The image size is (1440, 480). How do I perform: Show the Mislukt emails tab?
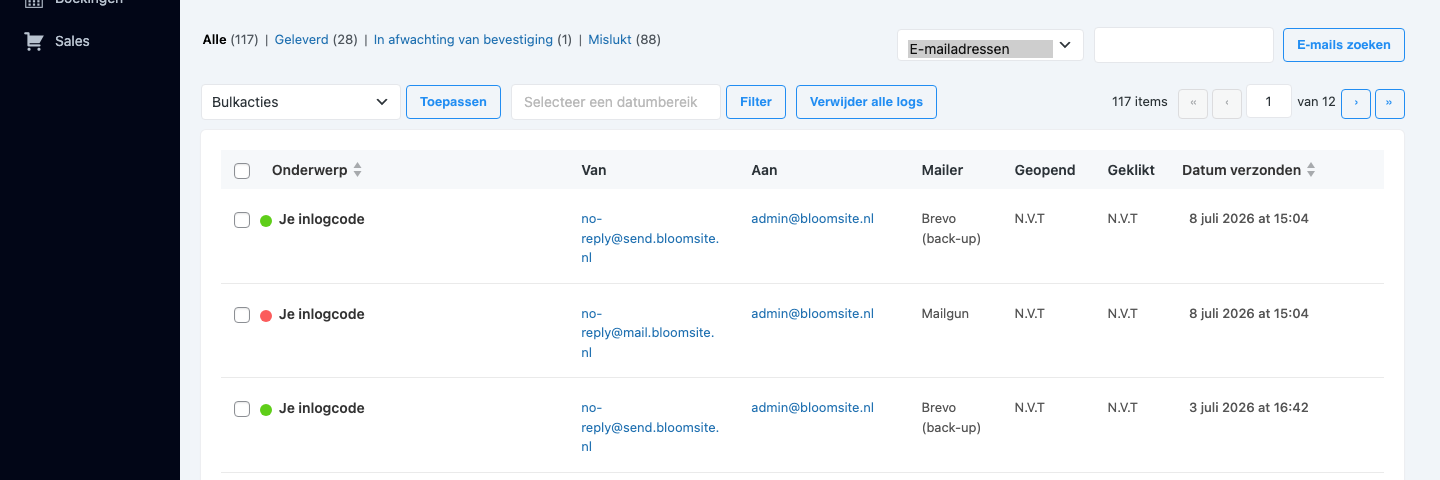(x=610, y=40)
